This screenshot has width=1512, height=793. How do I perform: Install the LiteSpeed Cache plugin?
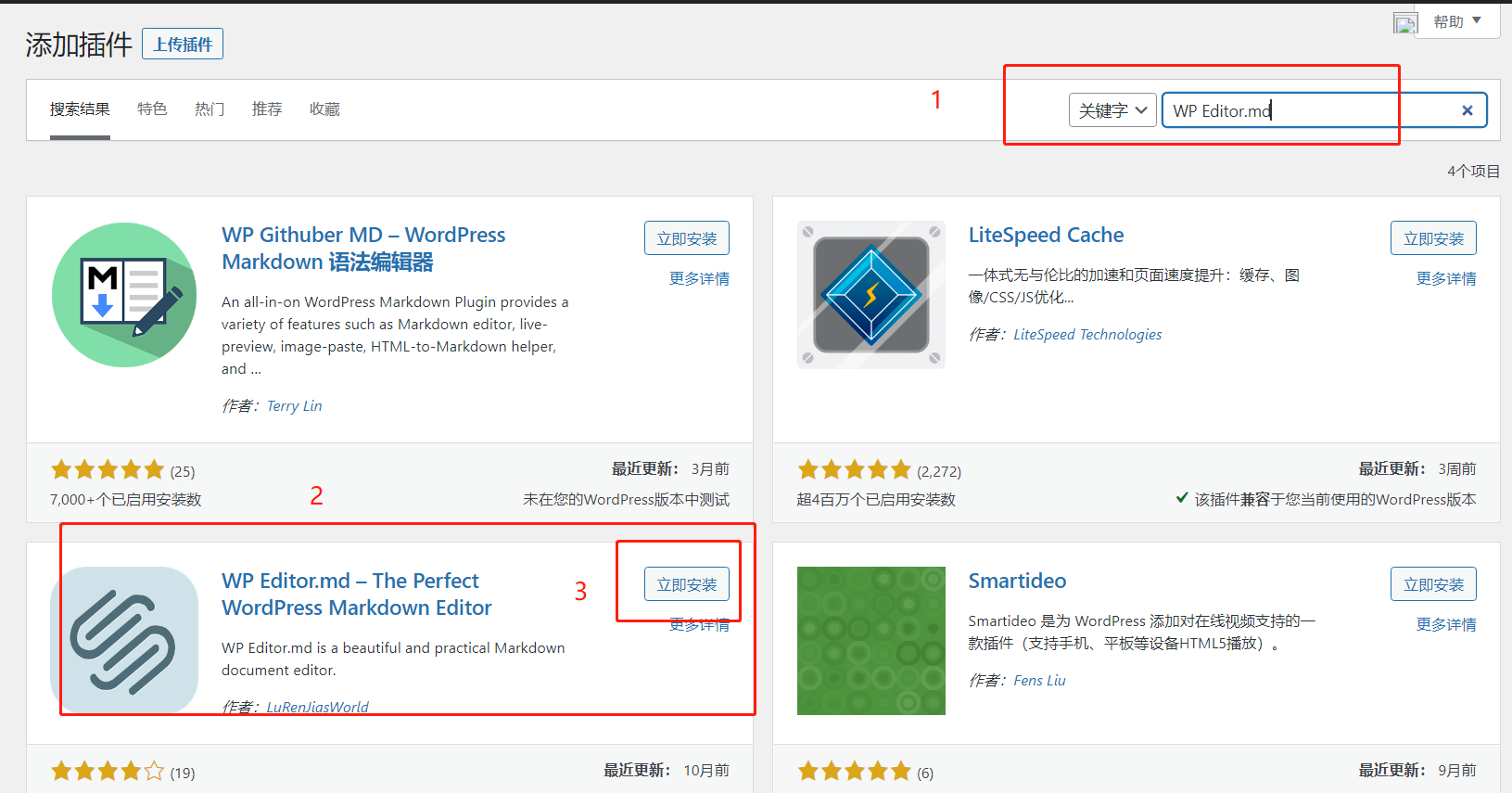coord(1432,238)
